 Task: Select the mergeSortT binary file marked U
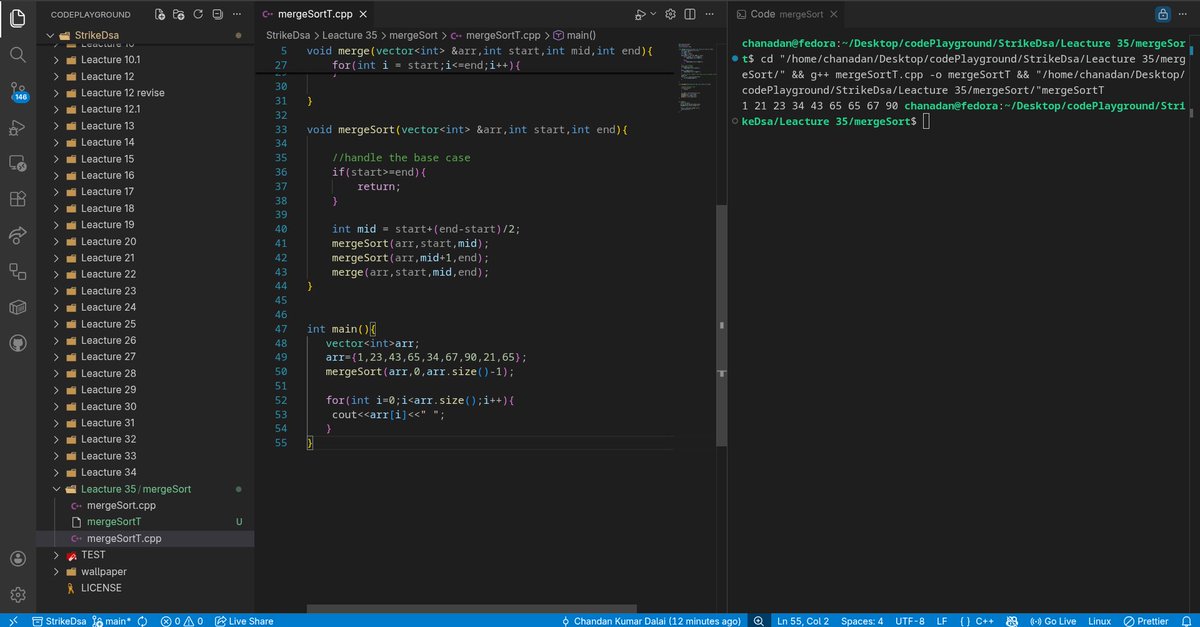pos(114,522)
